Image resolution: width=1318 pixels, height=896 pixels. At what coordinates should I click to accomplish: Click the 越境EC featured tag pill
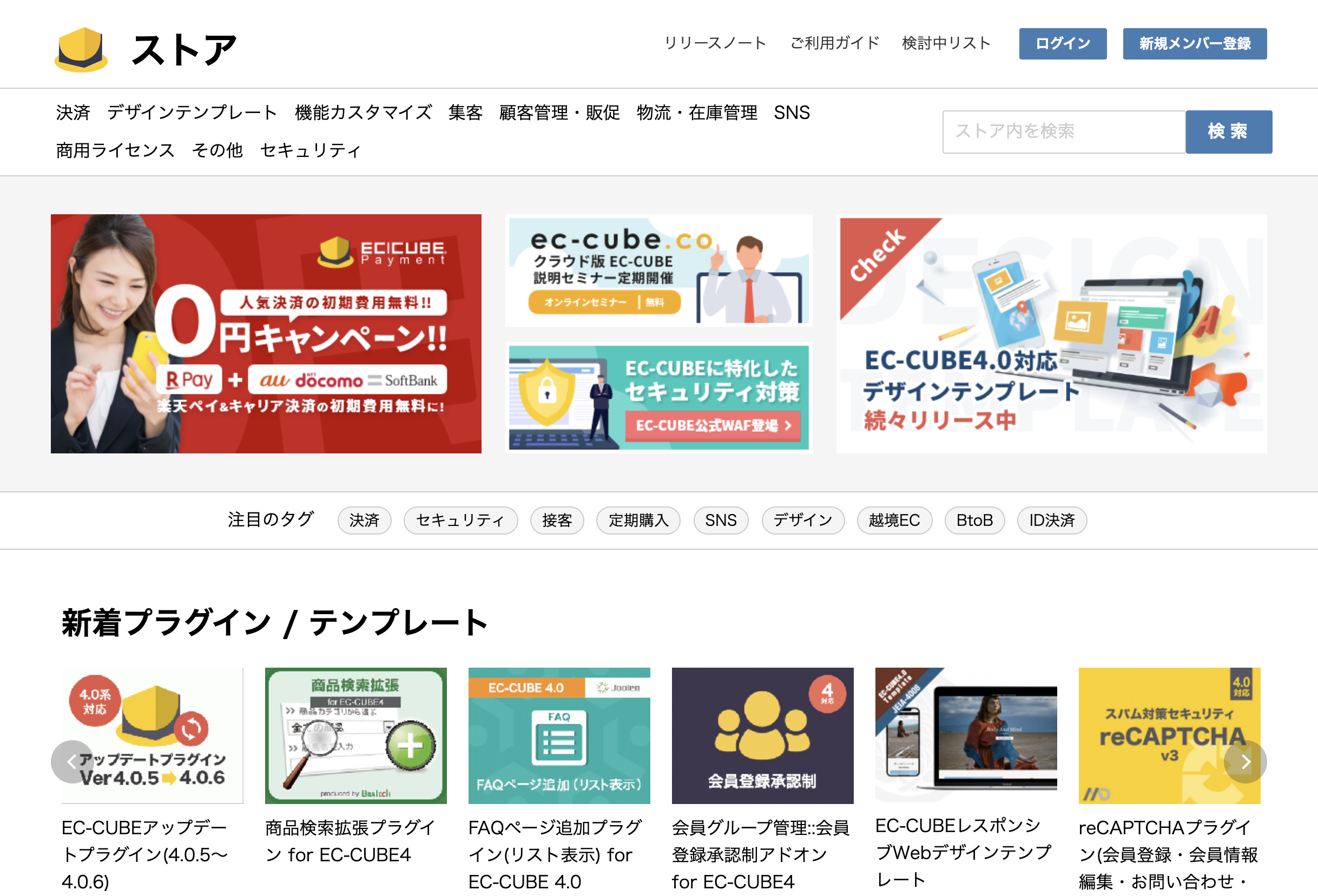coord(894,520)
